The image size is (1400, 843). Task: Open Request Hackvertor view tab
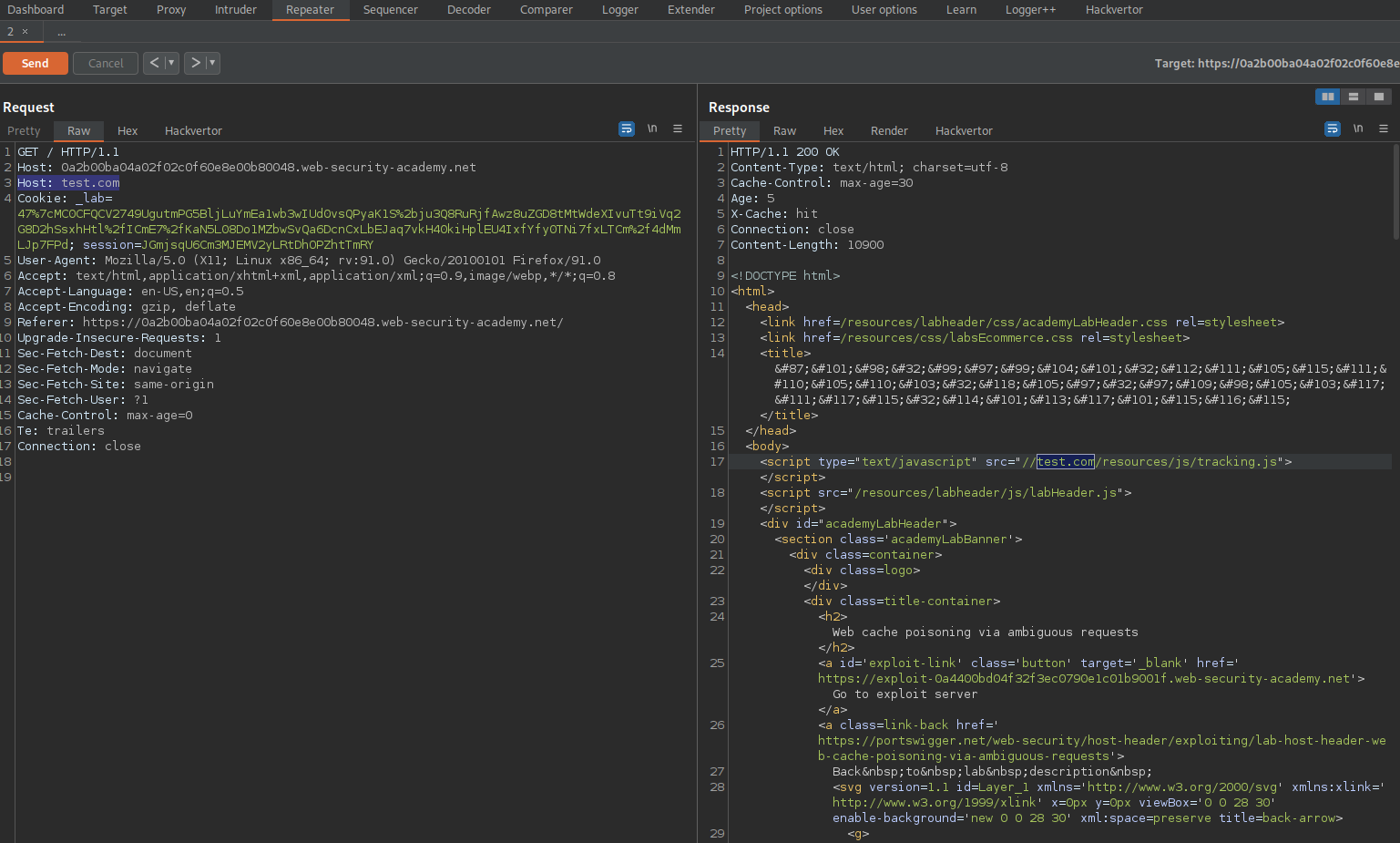[193, 131]
